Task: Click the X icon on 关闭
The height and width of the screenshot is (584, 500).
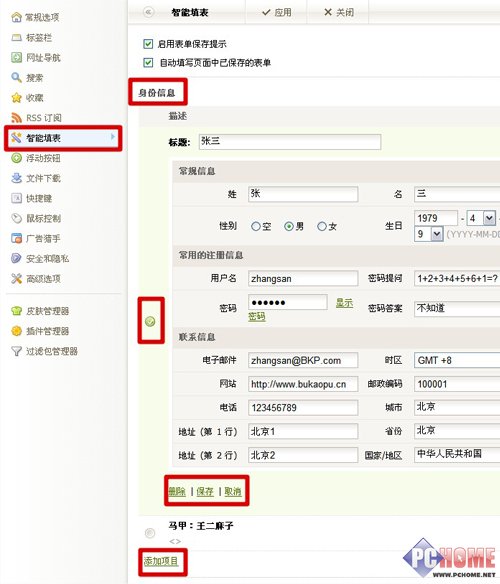Action: 328,12
